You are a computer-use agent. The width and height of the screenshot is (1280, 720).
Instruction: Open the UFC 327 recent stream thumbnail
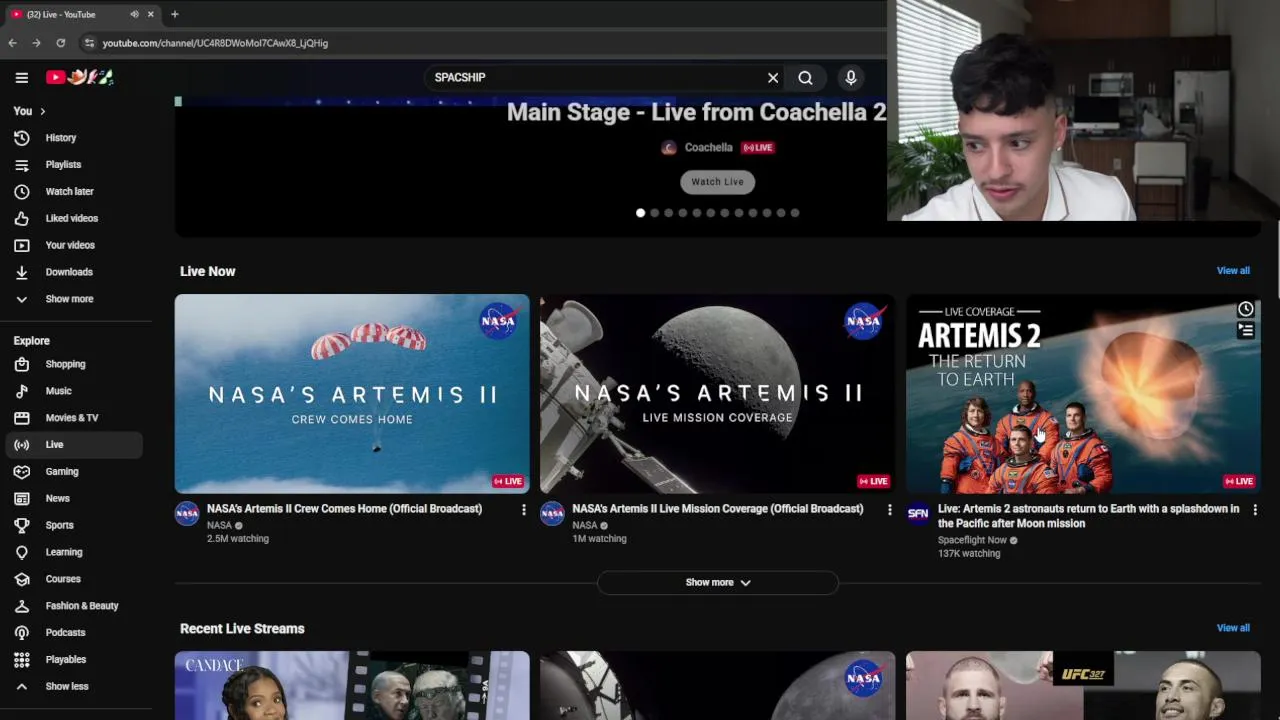coord(1083,686)
